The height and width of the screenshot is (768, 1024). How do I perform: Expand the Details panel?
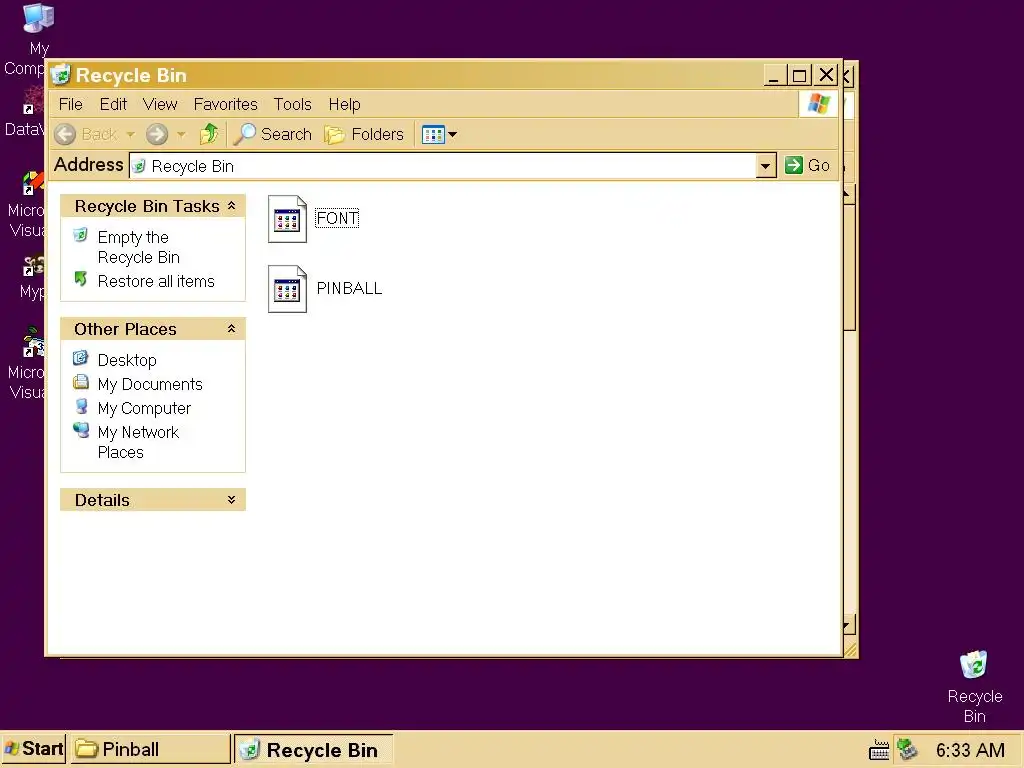coord(231,500)
